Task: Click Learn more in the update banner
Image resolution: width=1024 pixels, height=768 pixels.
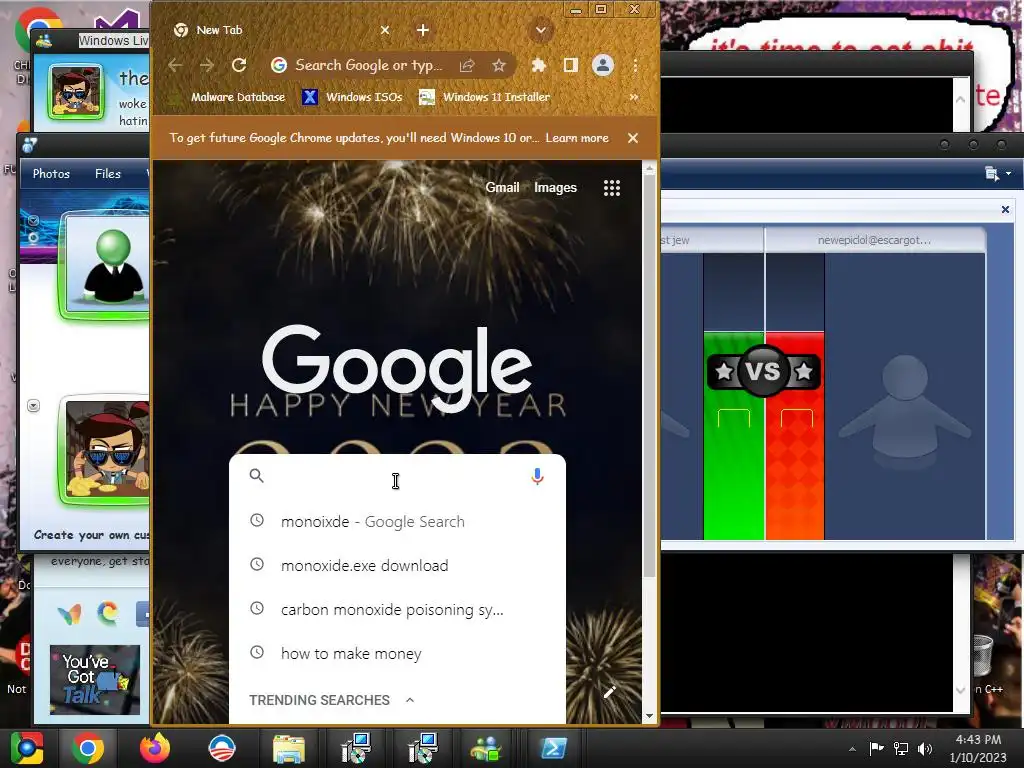Action: 577,138
